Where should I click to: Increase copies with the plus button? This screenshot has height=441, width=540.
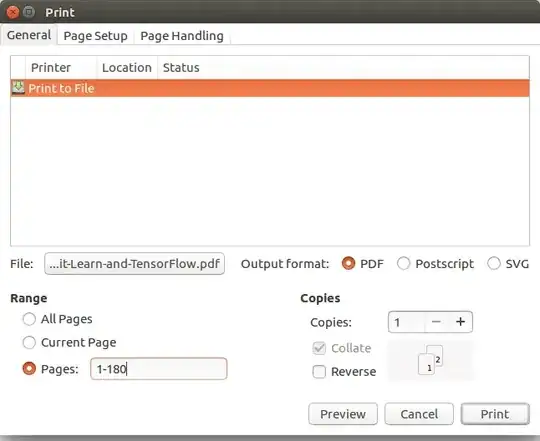coord(460,322)
